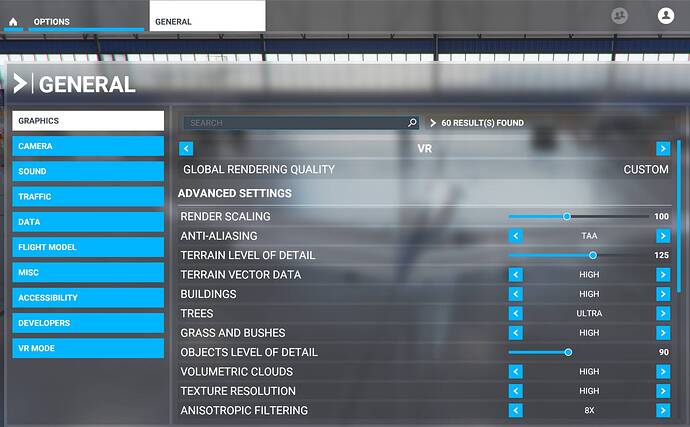The width and height of the screenshot is (690, 427).
Task: Raise Volumetric Clouds setting via right arrow
Action: 662,371
